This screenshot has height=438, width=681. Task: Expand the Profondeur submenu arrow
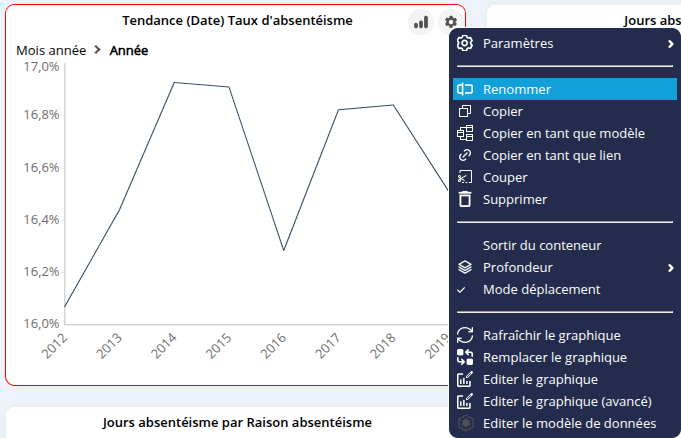(670, 267)
